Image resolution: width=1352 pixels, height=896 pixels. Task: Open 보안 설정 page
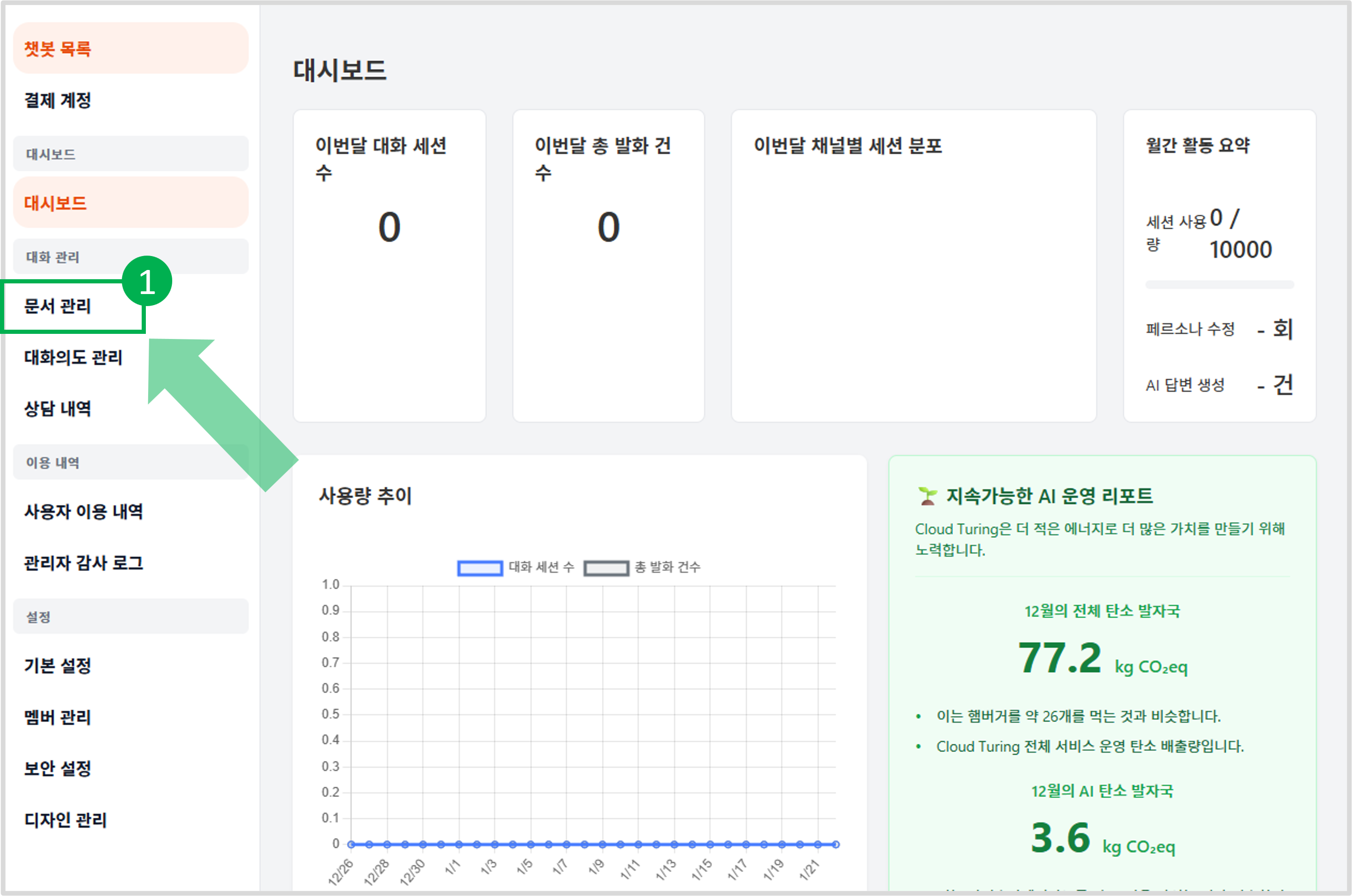coord(56,769)
